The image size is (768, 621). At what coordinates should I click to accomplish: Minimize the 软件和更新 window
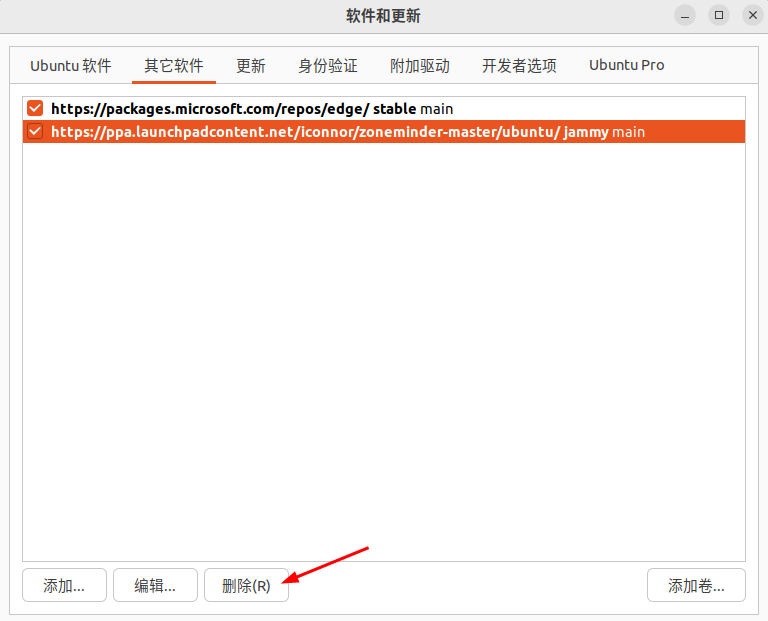click(685, 16)
